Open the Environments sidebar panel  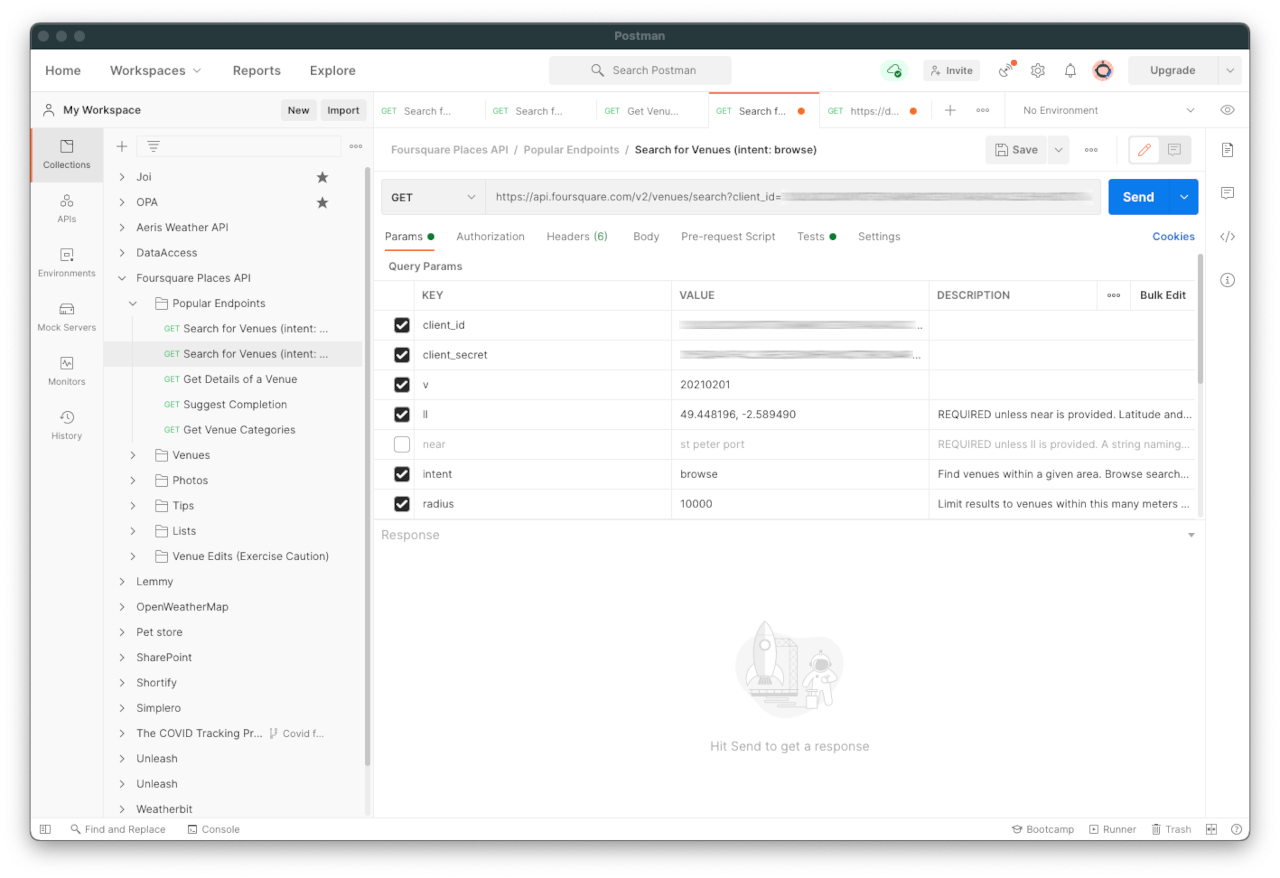tap(67, 262)
